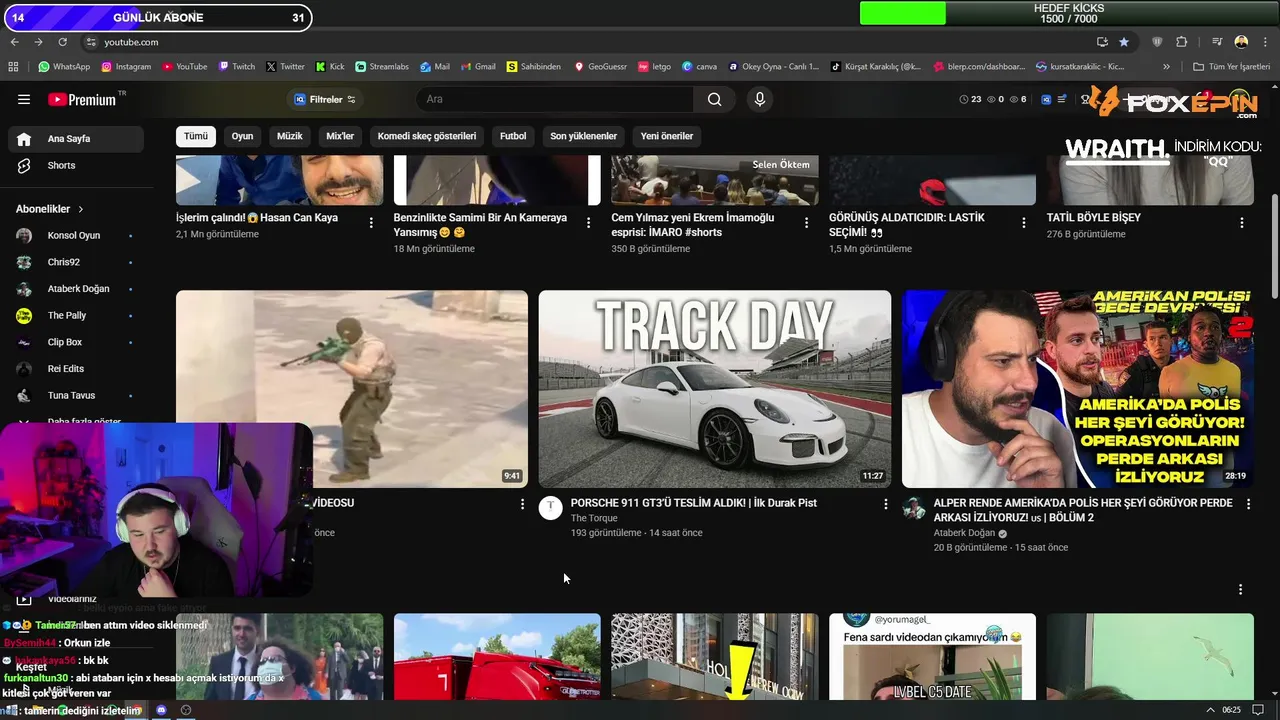The height and width of the screenshot is (720, 1280).
Task: Open the Twitch bookmark
Action: (x=237, y=67)
